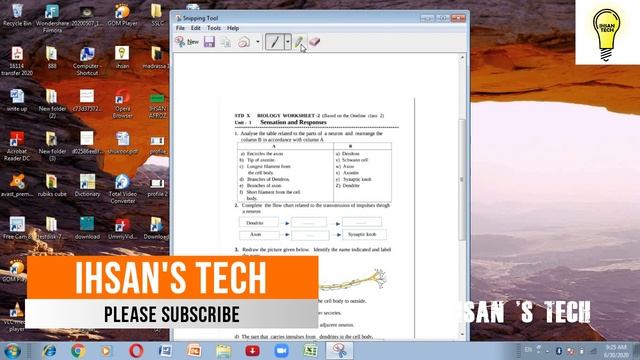Select the 16114 transfer 2020 PDF icon
Image resolution: width=640 pixels, height=360 pixels.
point(17,61)
